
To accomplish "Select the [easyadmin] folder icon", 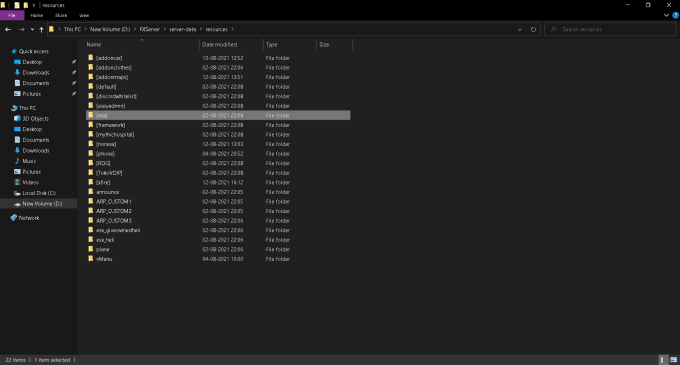I will point(91,105).
